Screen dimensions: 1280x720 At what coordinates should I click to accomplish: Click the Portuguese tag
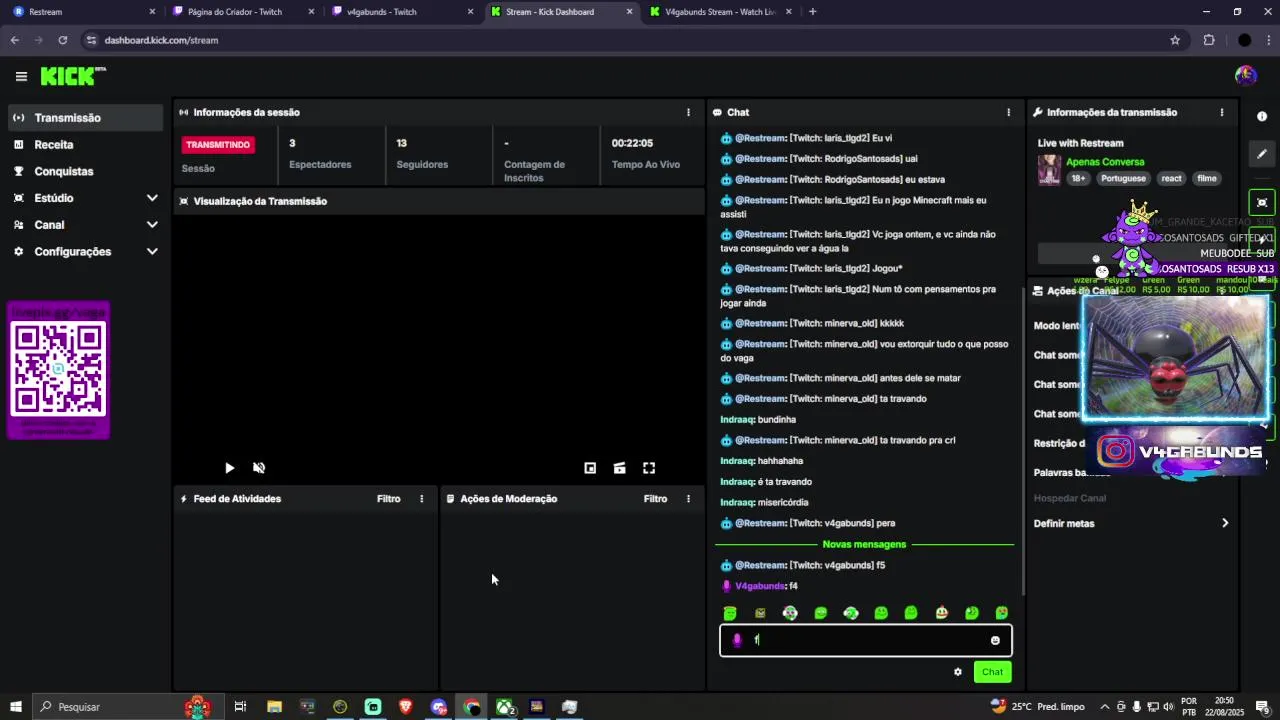(x=1123, y=179)
